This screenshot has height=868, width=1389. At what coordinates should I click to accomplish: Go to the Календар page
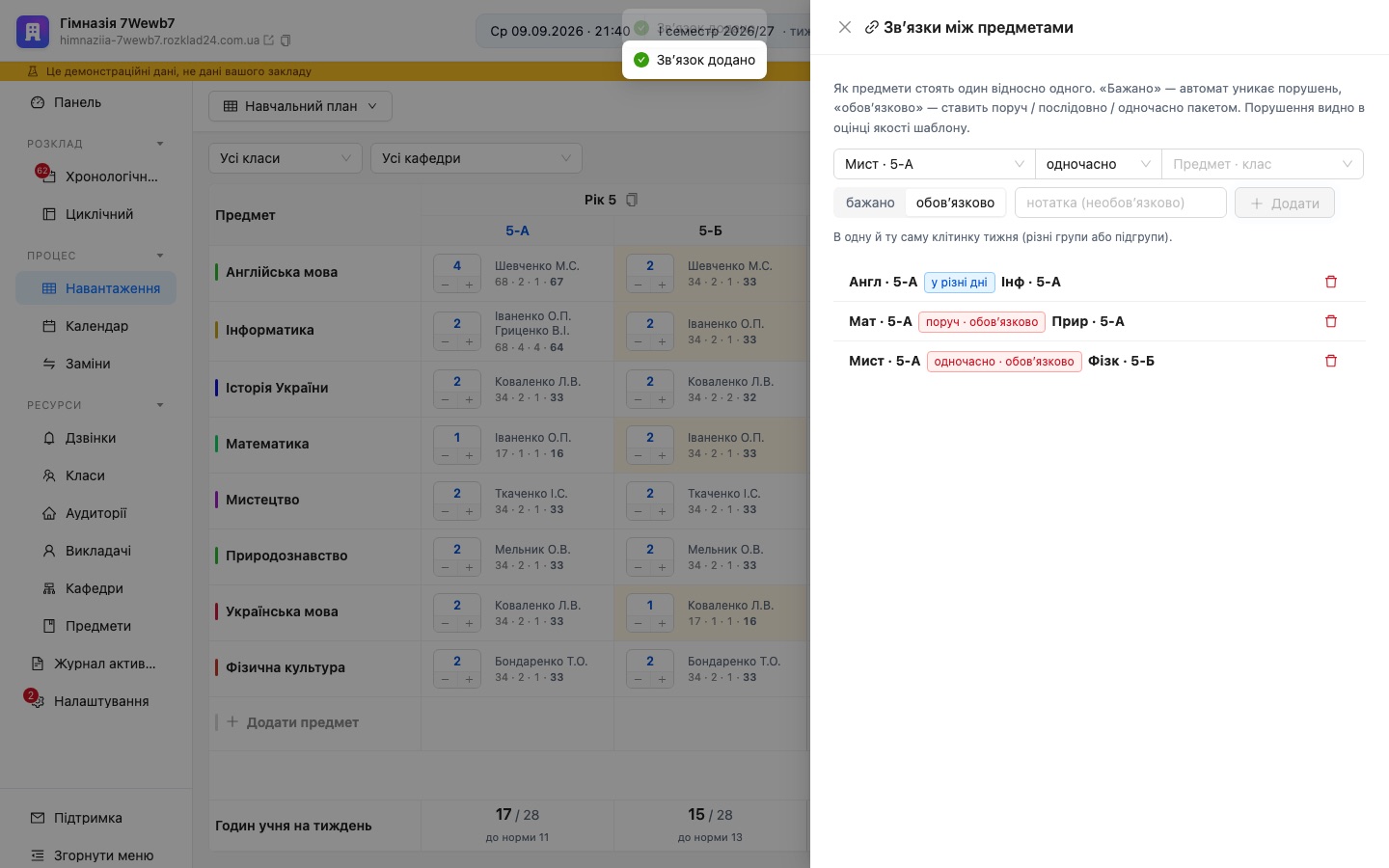[95, 326]
